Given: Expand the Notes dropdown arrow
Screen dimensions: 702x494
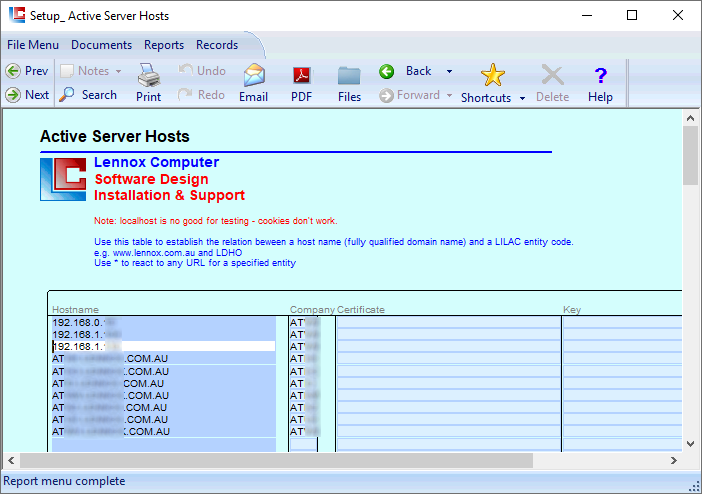Looking at the screenshot, I should (118, 71).
